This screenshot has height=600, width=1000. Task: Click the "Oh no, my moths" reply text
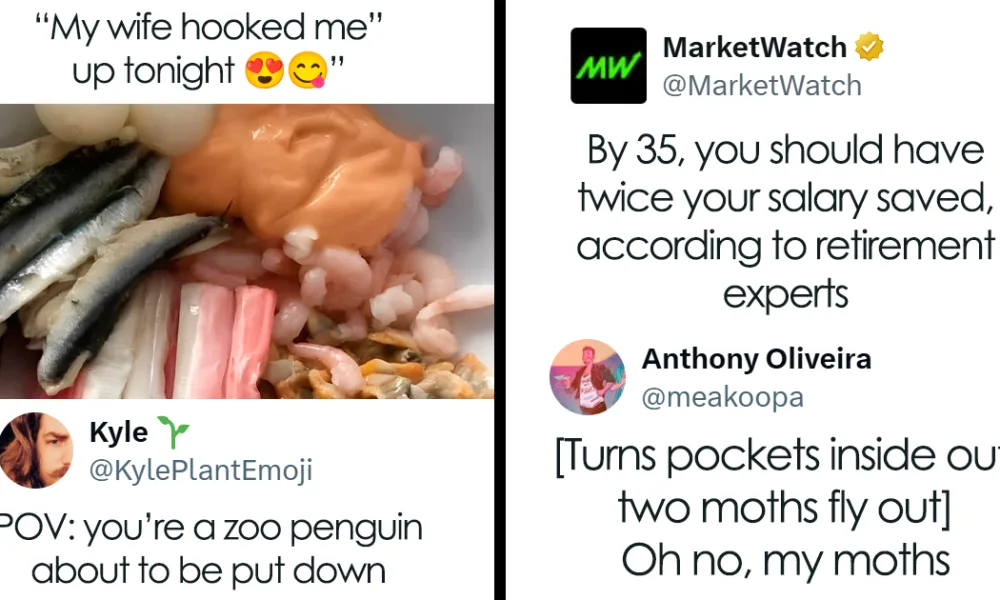point(786,560)
